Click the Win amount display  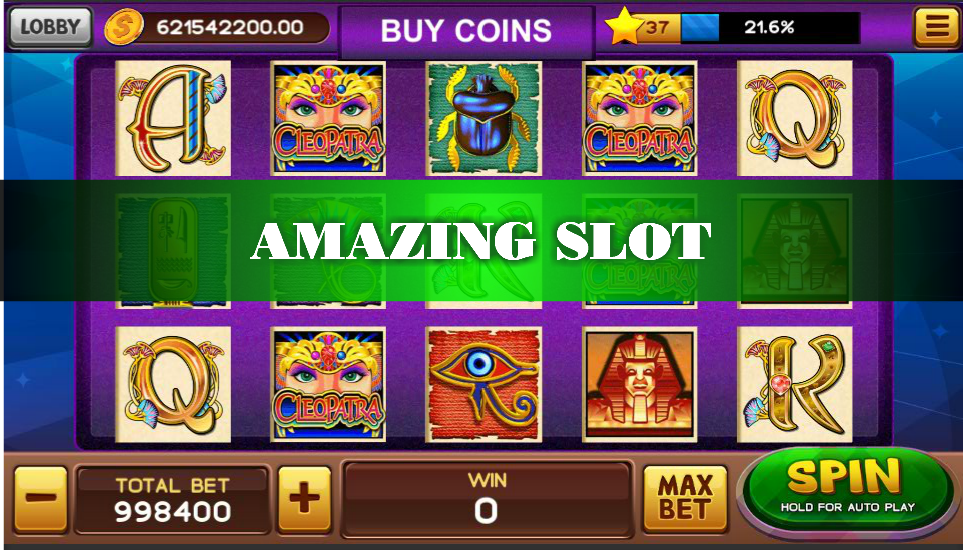pos(486,499)
